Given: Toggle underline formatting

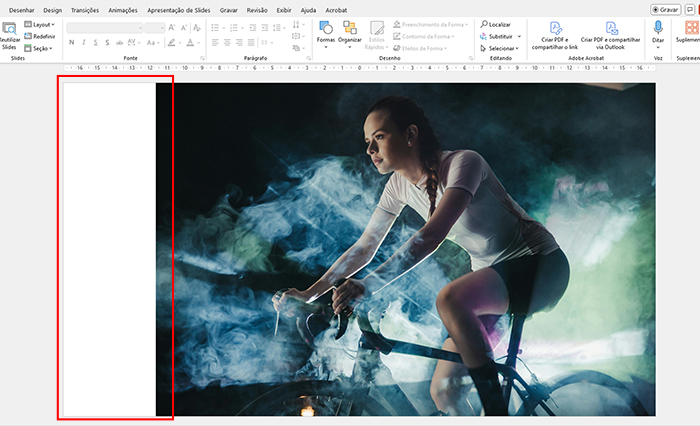Looking at the screenshot, I should pyautogui.click(x=95, y=42).
